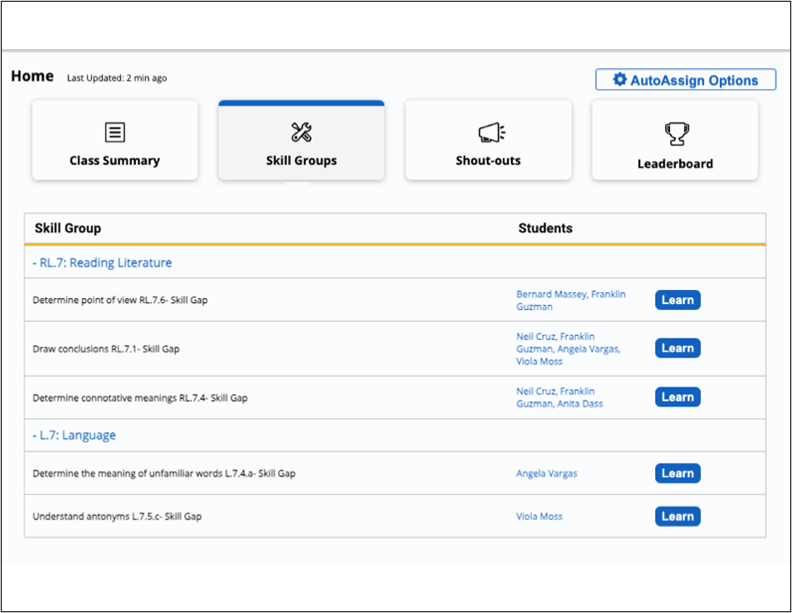The image size is (792, 613).
Task: Open students Neil Cruz, Franklin Guzman, Anita Dass link
Action: (x=560, y=397)
